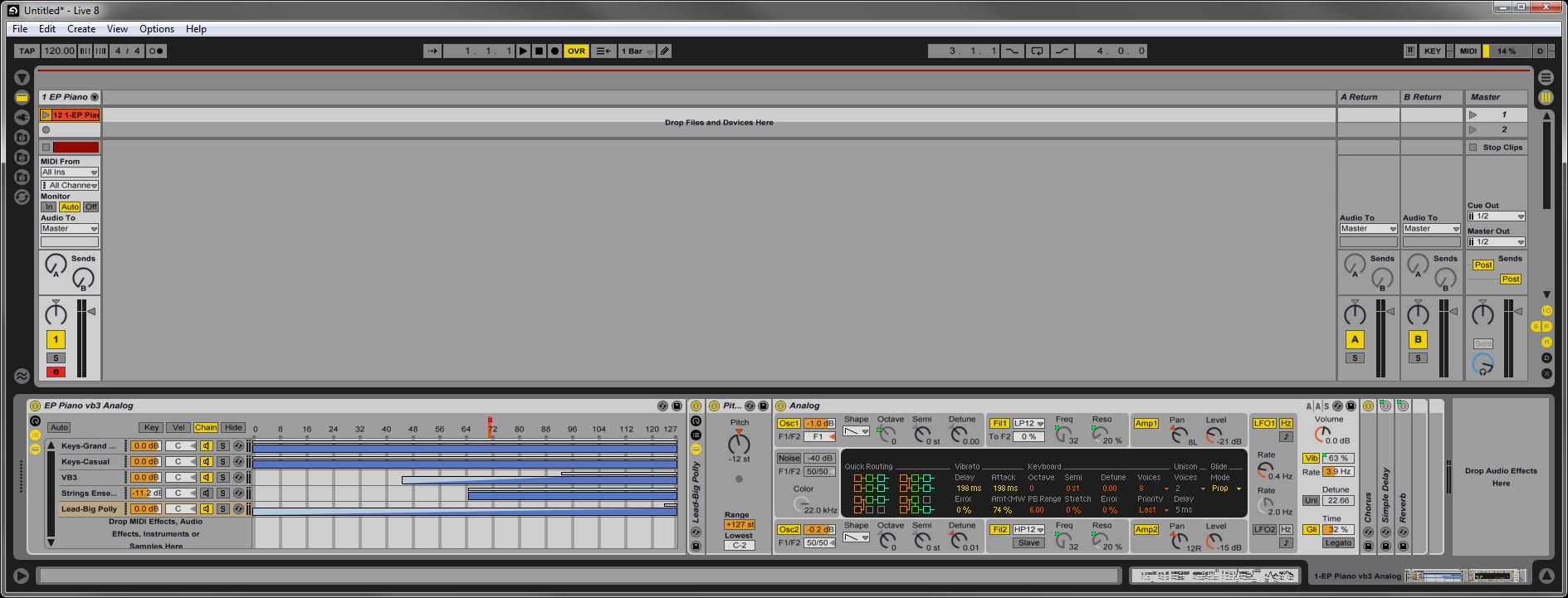
Task: Click the 120.00 tempo field
Action: [x=59, y=51]
